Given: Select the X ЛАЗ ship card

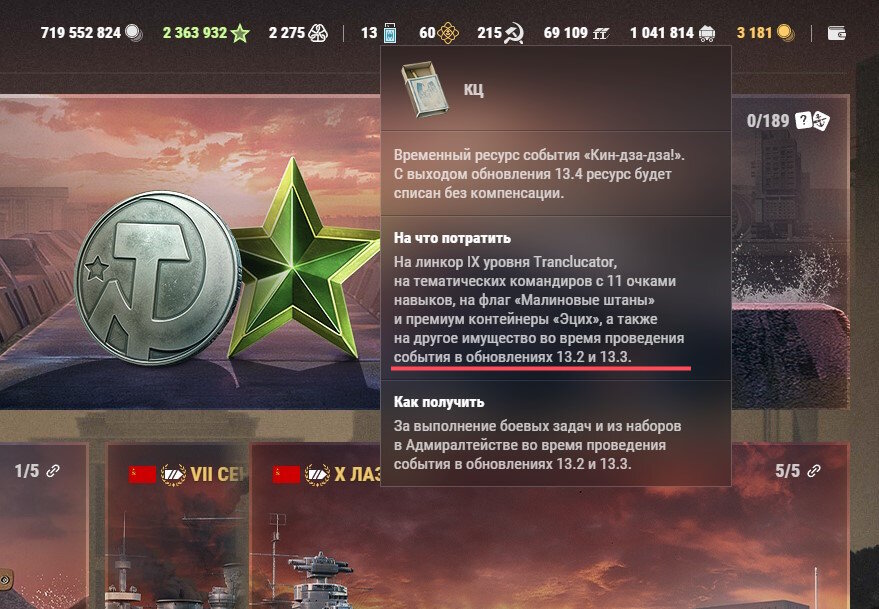Looking at the screenshot, I should point(316,526).
